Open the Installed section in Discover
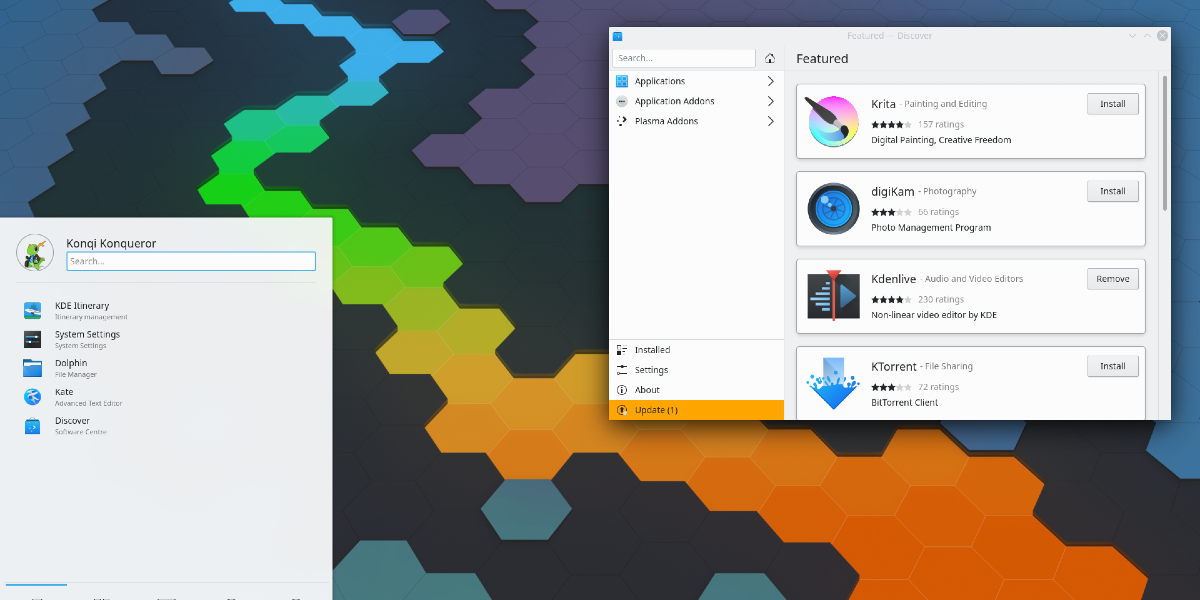Viewport: 1200px width, 600px height. (x=652, y=350)
